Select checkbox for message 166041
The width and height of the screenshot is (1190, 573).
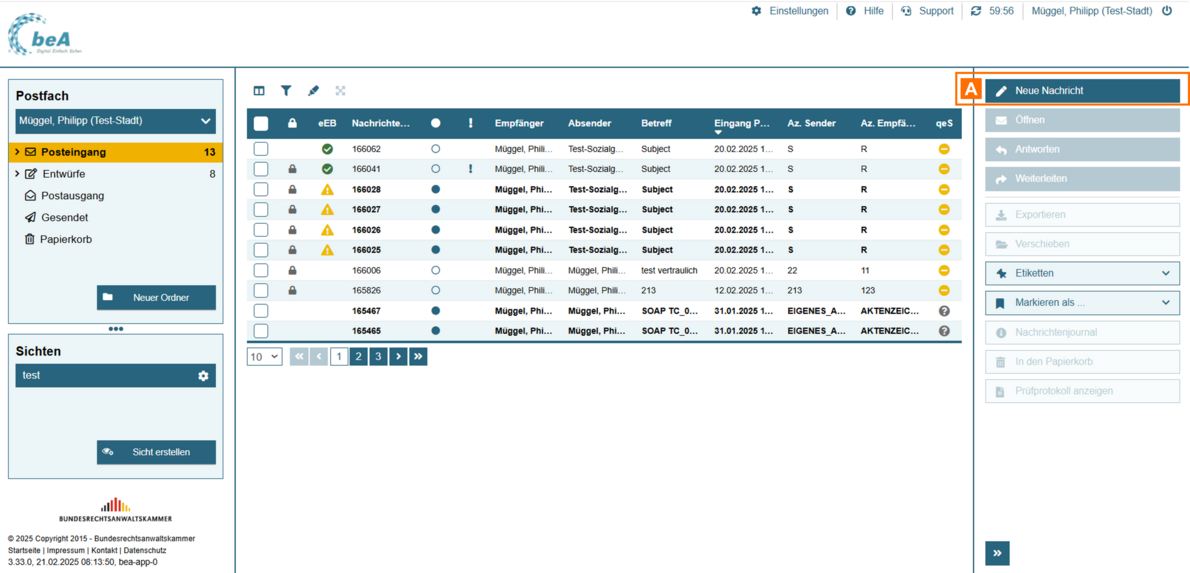(260, 169)
